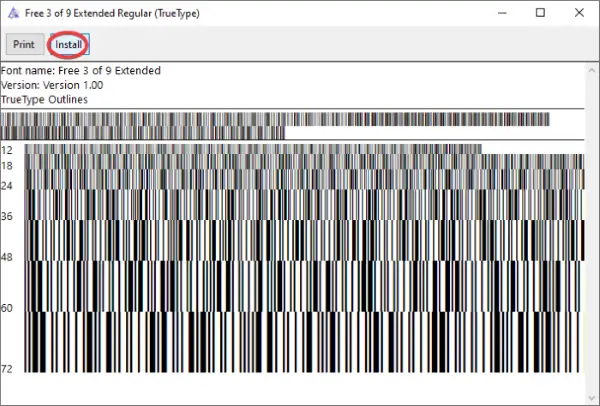600x406 pixels.
Task: Click the 60 point size label
Action: 7,308
